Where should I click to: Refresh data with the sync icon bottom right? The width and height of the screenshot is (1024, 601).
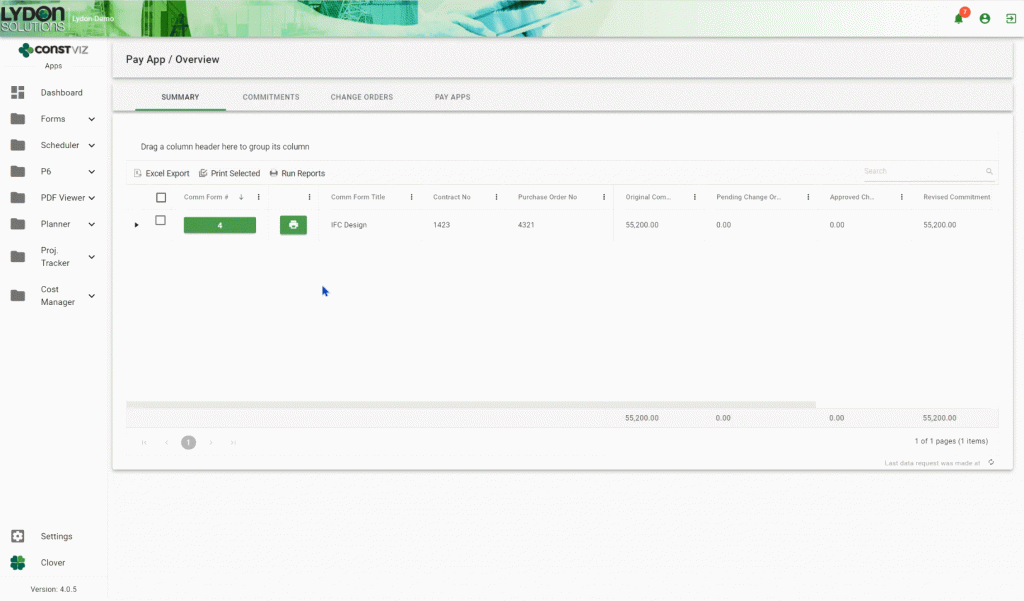[x=990, y=462]
